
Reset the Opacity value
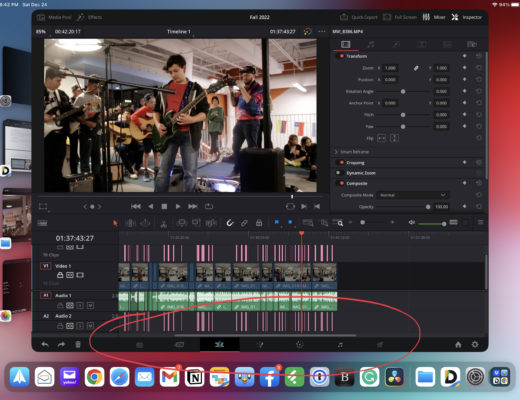pyautogui.click(x=479, y=207)
